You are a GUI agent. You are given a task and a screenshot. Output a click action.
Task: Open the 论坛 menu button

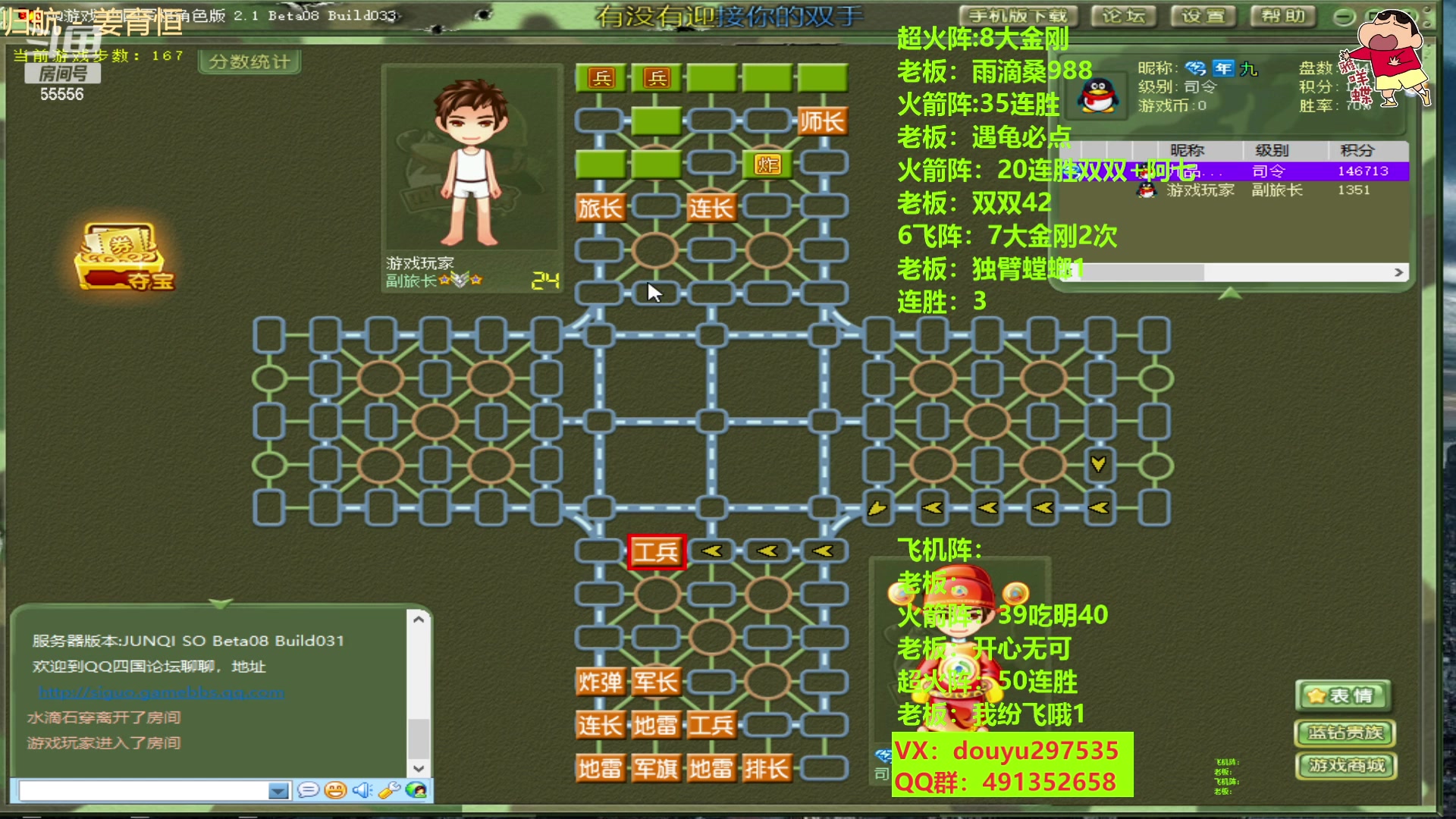pos(1123,16)
